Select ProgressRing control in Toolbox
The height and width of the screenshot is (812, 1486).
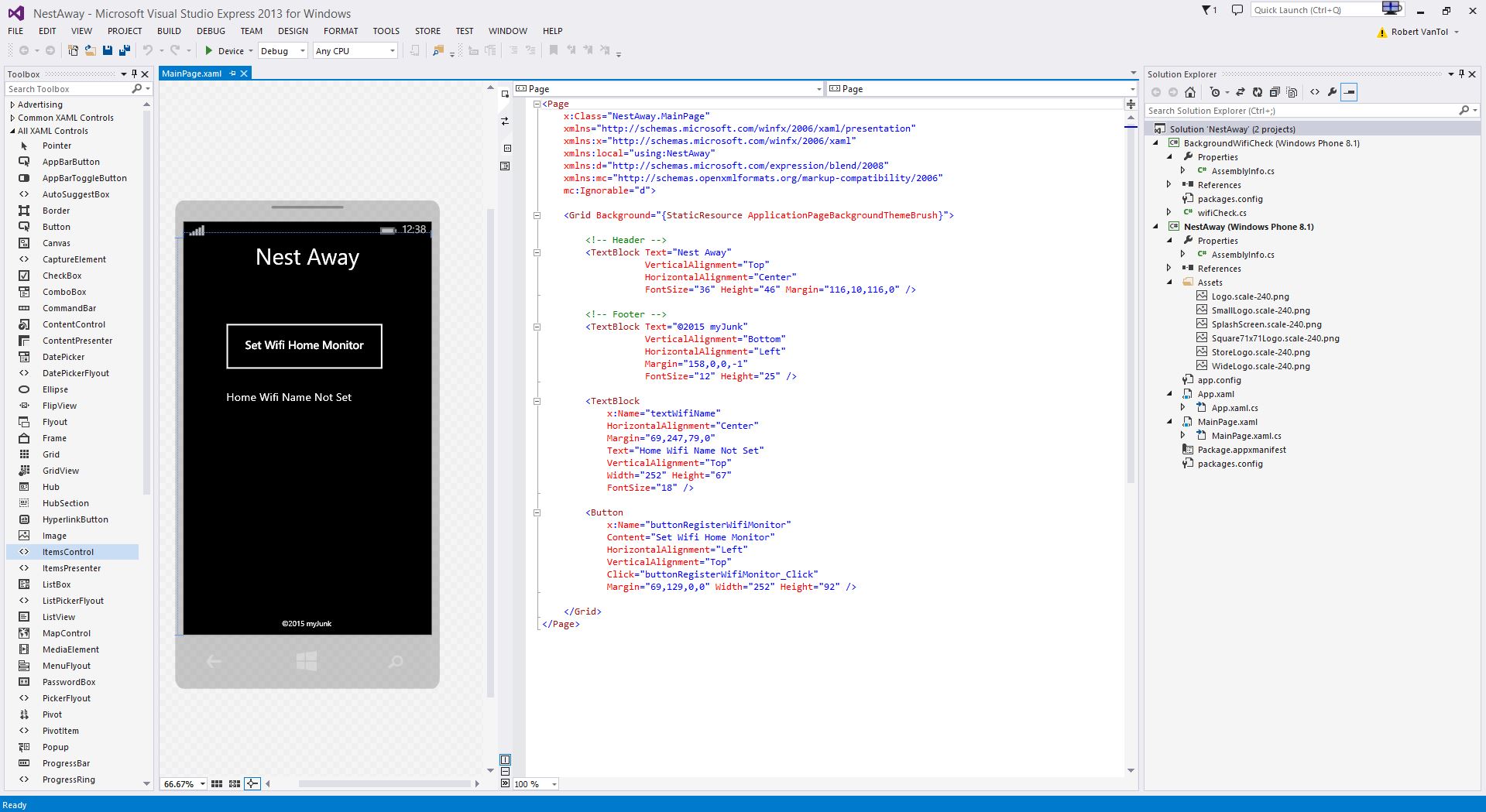tap(69, 779)
